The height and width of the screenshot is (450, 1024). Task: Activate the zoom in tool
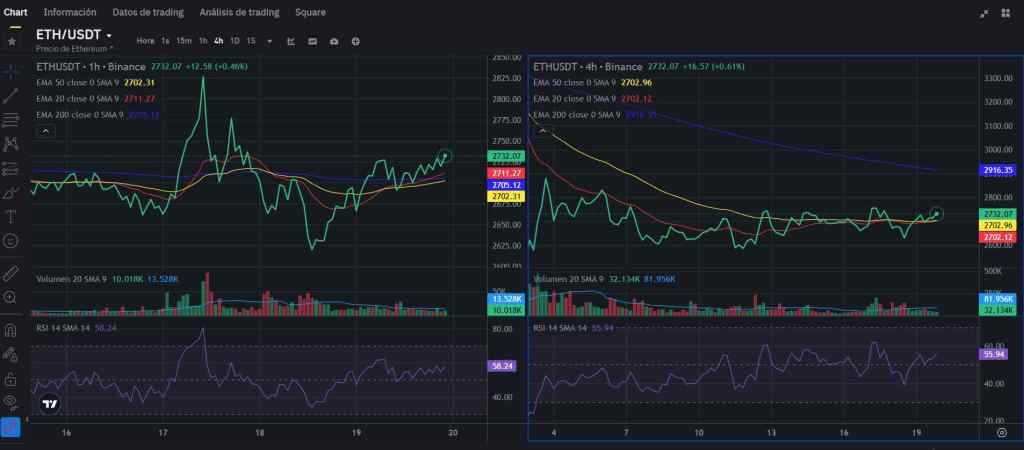(11, 297)
